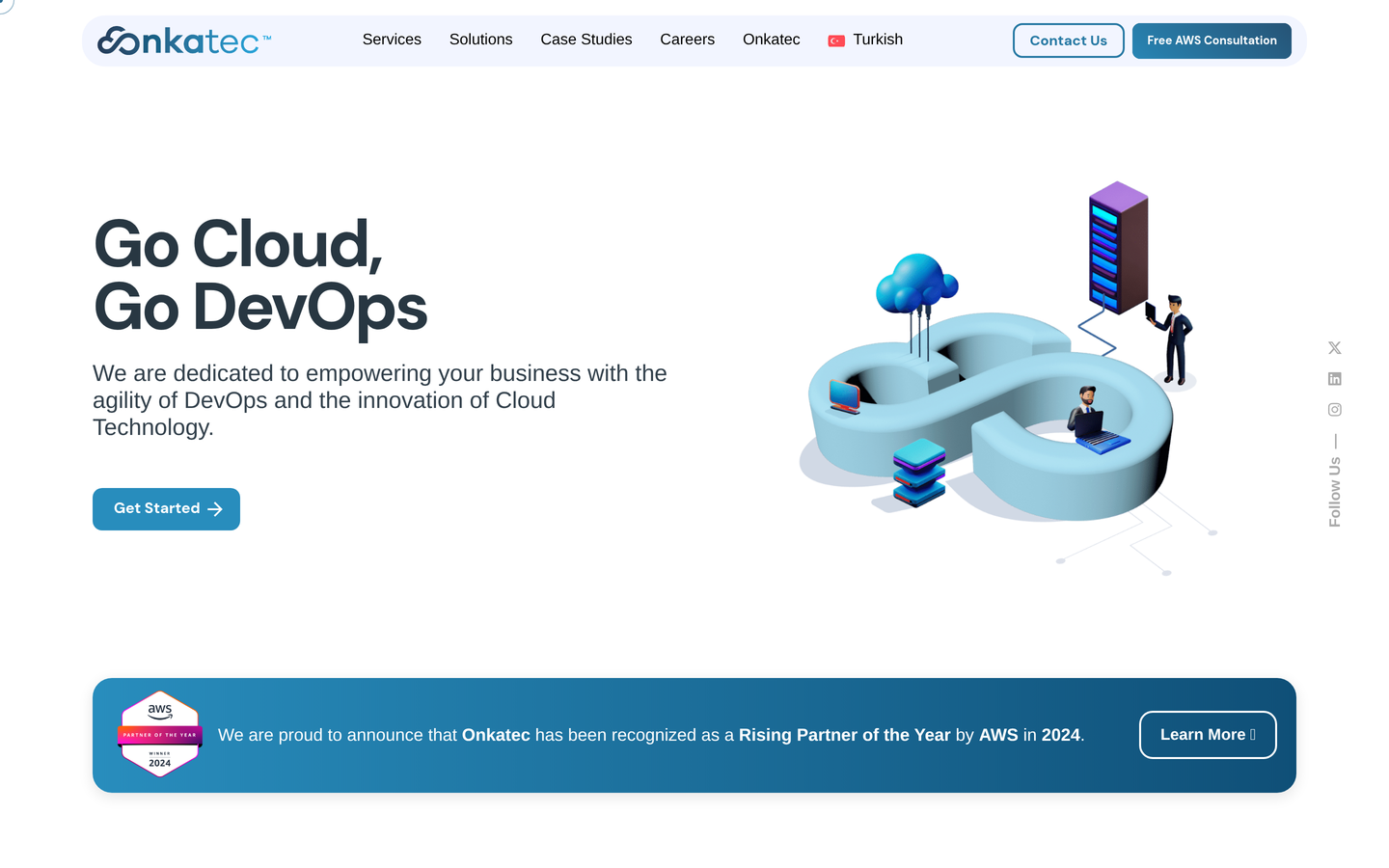Image resolution: width=1389 pixels, height=868 pixels.
Task: Open the Onkatec nav menu item
Action: tap(771, 40)
